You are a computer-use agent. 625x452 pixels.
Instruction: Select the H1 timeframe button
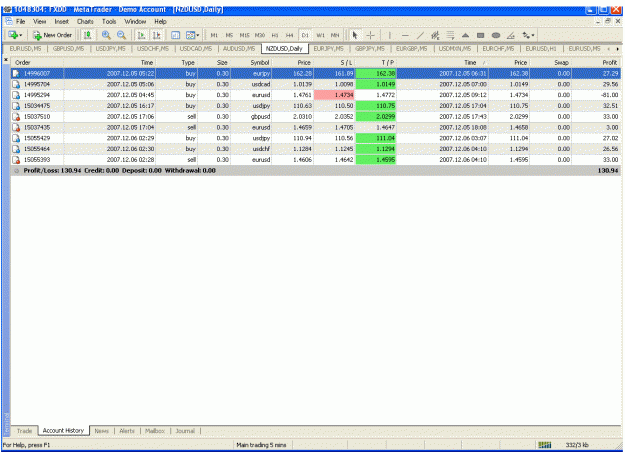pyautogui.click(x=275, y=35)
